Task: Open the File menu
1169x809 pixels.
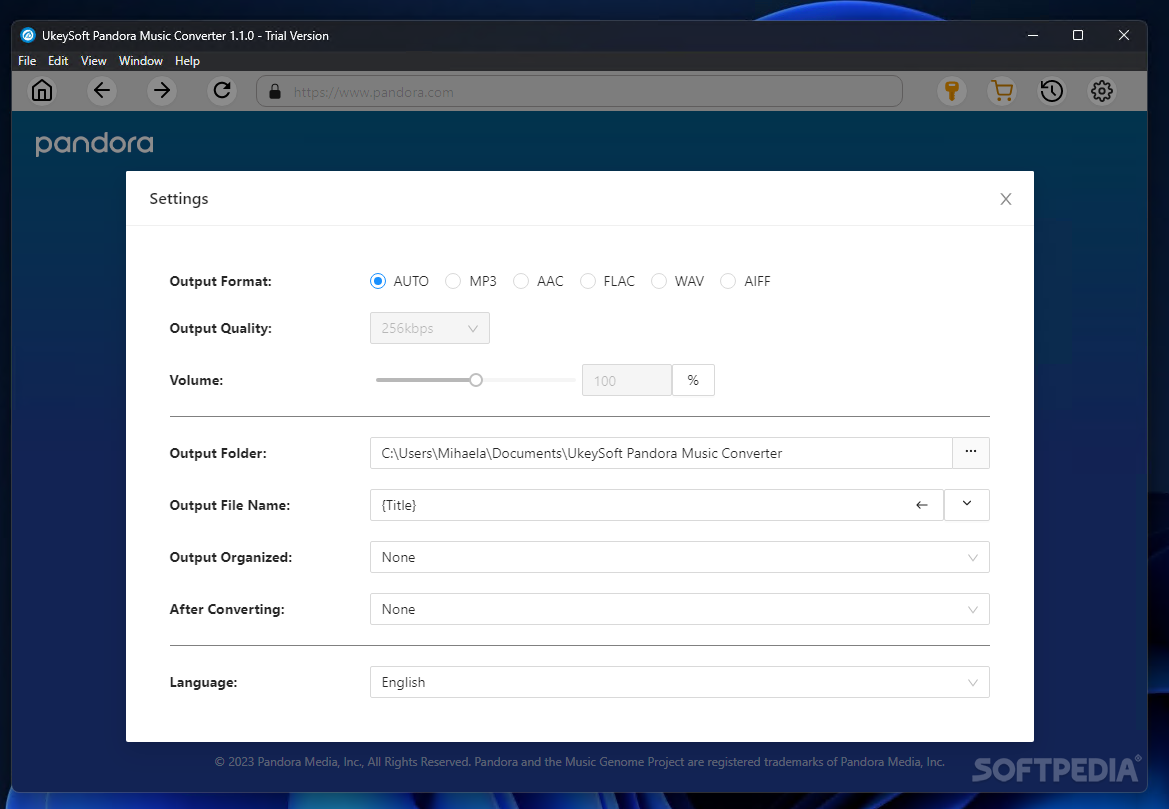Action: (x=27, y=61)
